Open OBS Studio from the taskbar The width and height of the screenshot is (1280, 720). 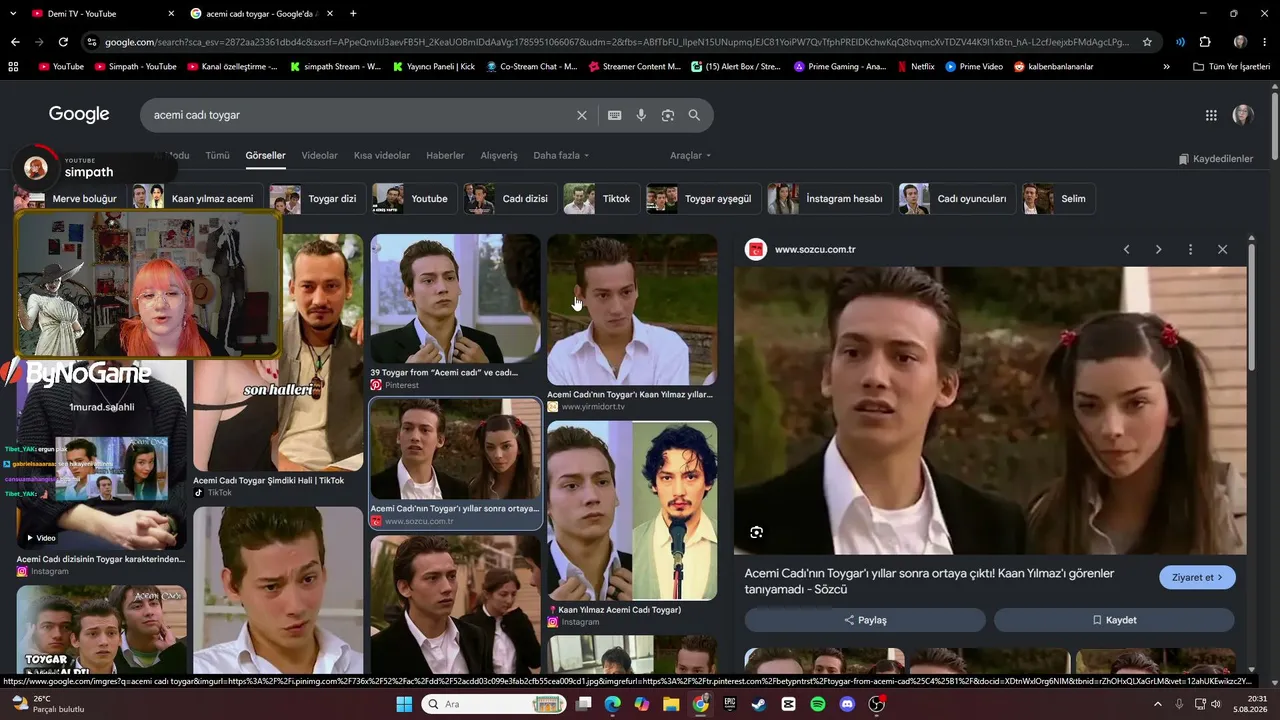point(877,704)
